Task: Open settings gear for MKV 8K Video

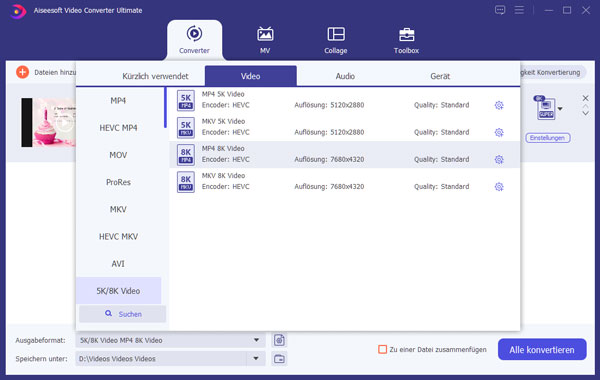Action: pos(499,187)
